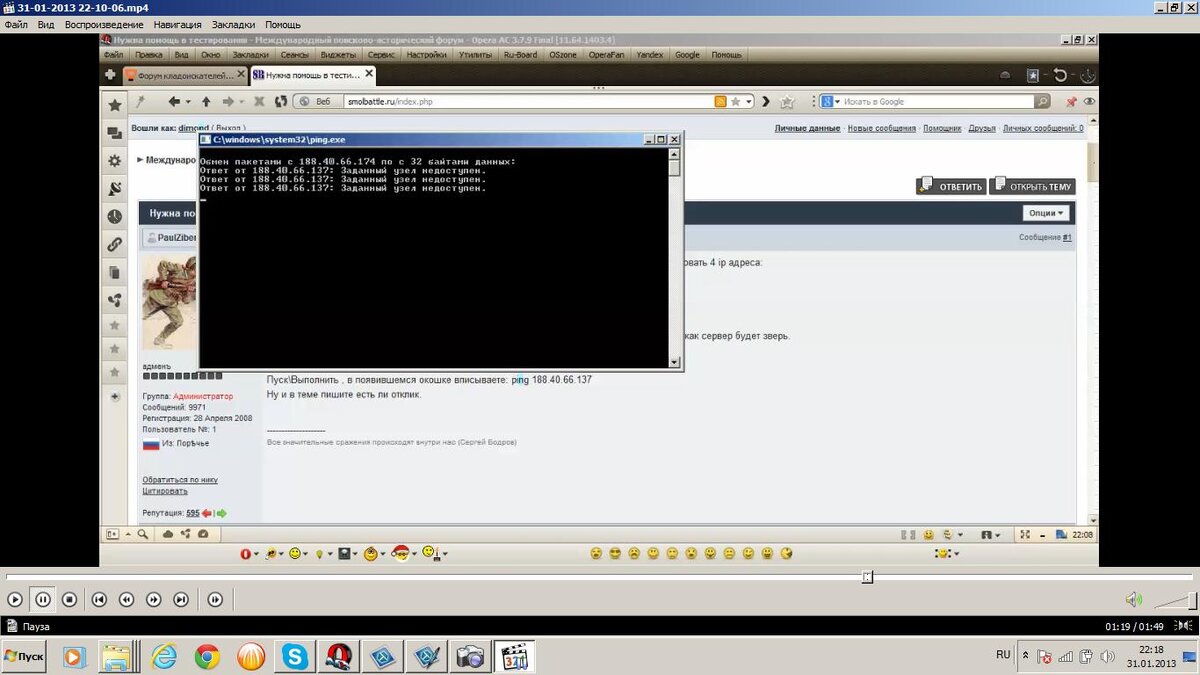
Task: Open Skype from the taskbar
Action: pyautogui.click(x=295, y=656)
